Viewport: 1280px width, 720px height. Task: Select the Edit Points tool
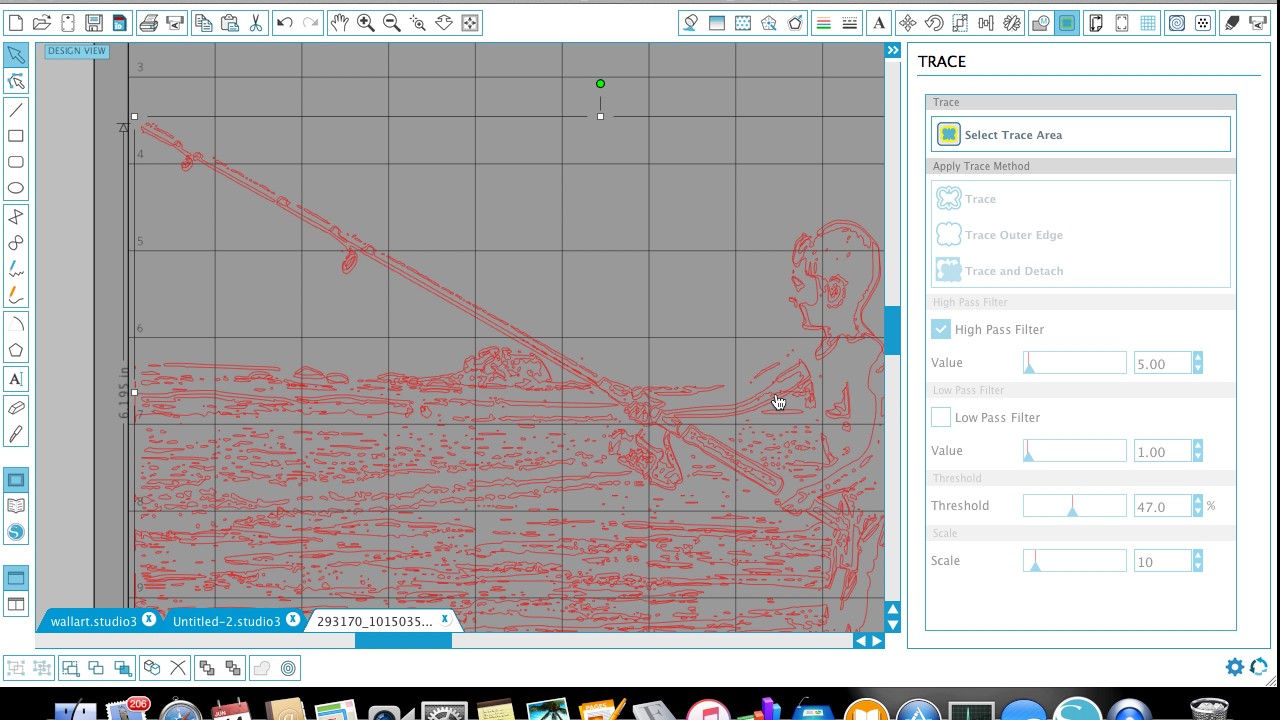click(x=16, y=81)
